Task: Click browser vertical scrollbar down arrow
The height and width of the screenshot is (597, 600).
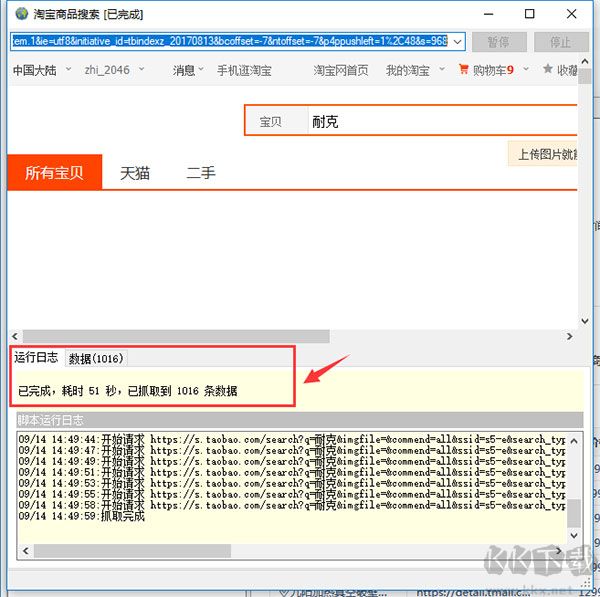Action: 584,321
